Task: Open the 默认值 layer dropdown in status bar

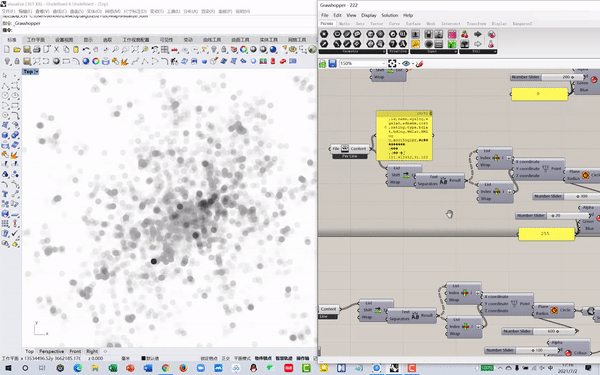Action: 150,359
